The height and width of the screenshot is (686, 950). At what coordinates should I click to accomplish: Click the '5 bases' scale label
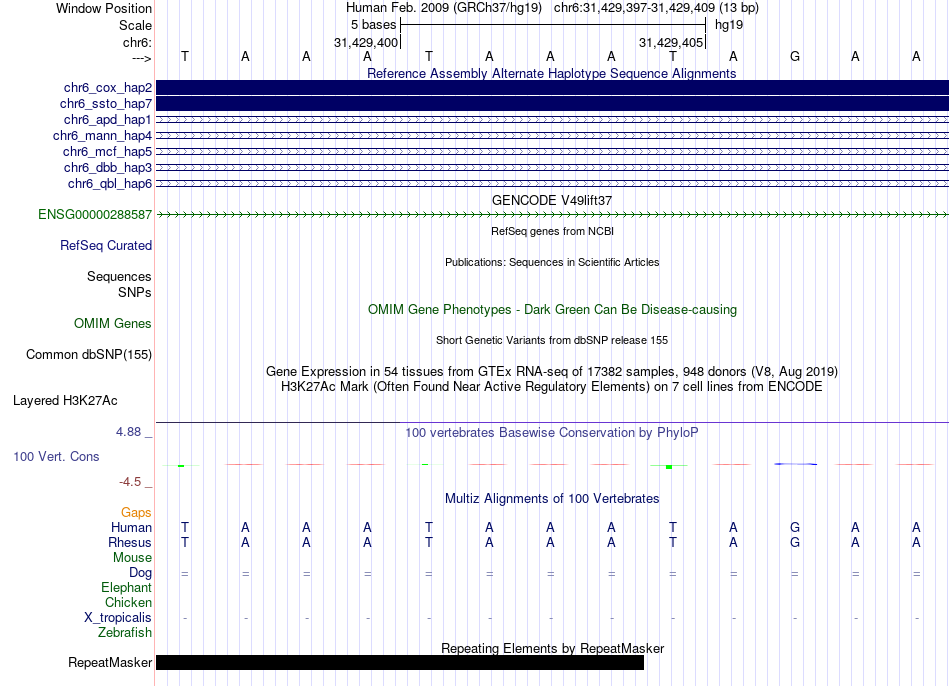pyautogui.click(x=373, y=25)
